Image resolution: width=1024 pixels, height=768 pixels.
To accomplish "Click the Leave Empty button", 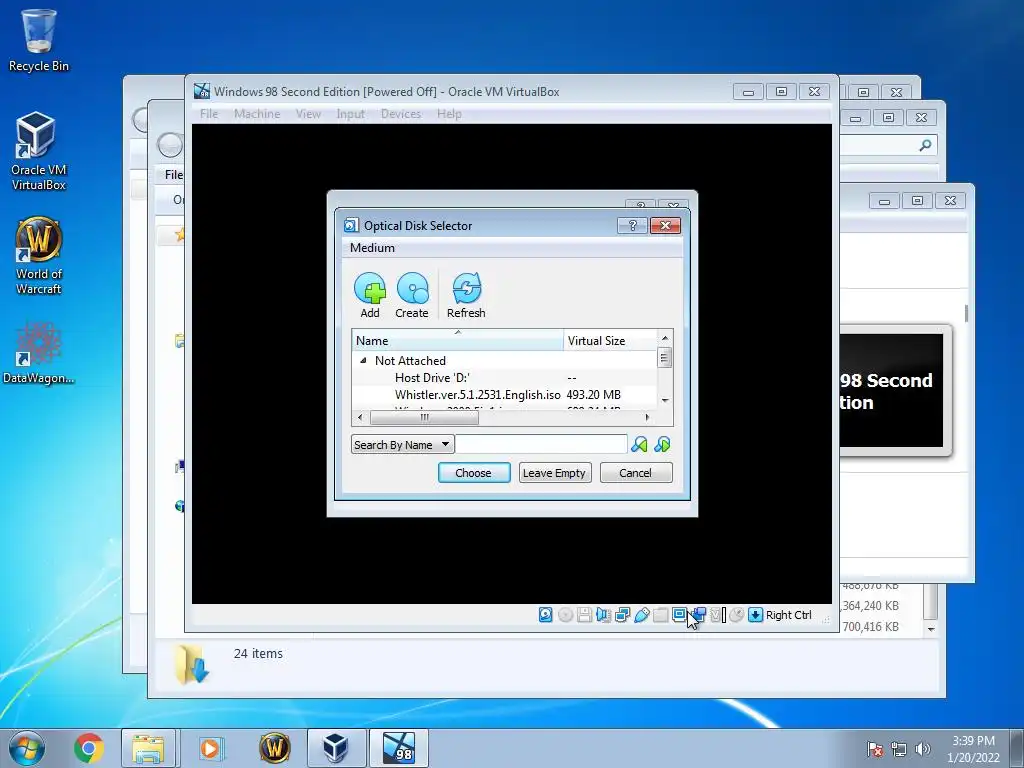I will tap(554, 473).
